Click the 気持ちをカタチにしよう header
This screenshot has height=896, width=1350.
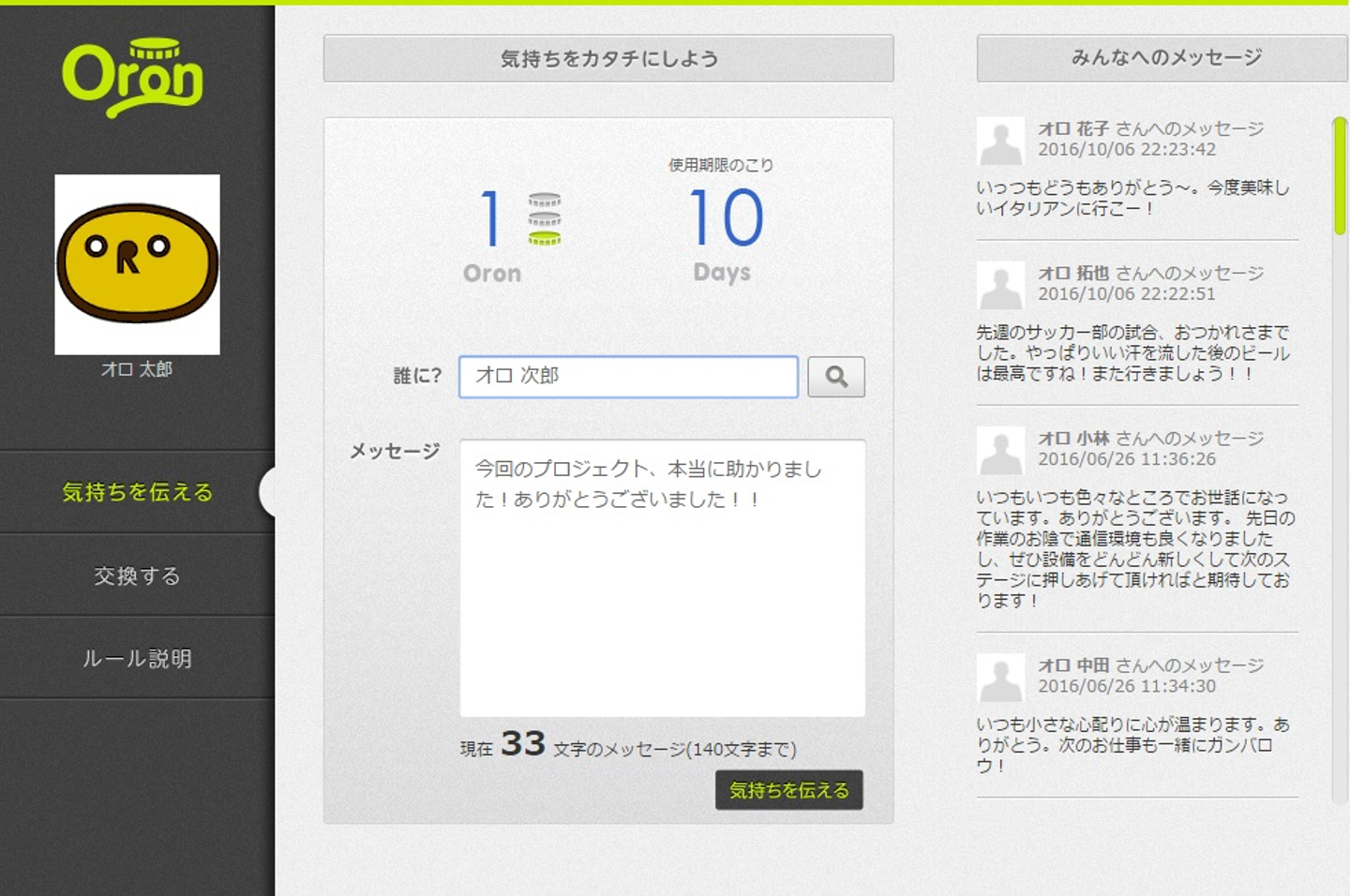608,59
